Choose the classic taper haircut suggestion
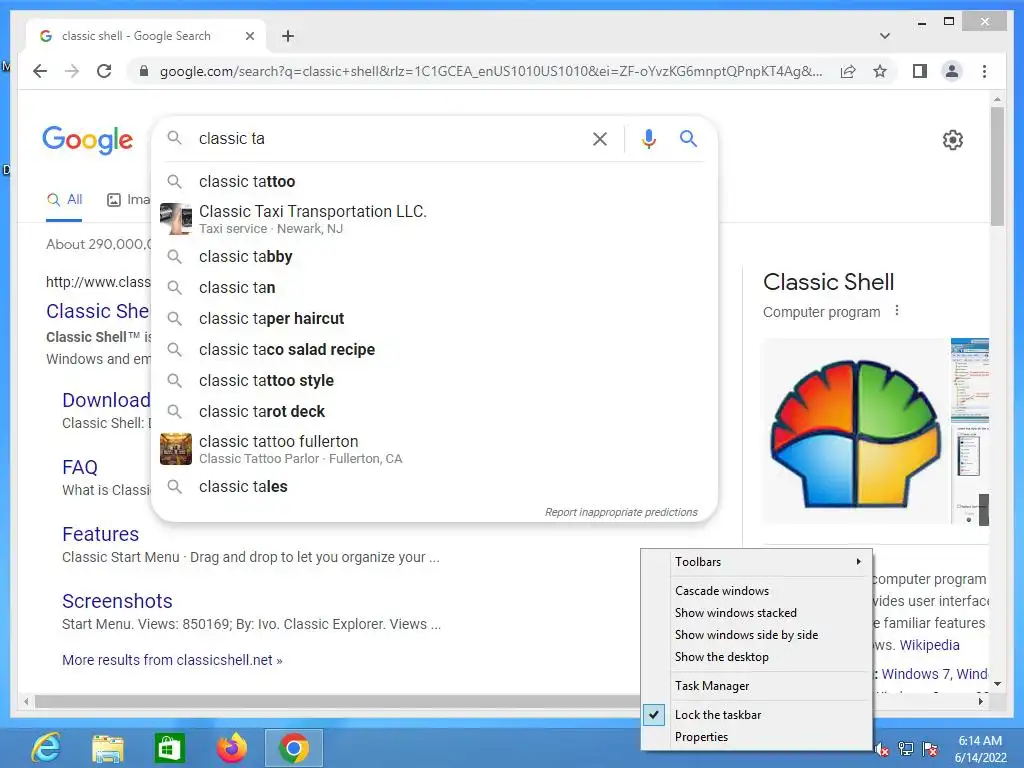 click(434, 319)
